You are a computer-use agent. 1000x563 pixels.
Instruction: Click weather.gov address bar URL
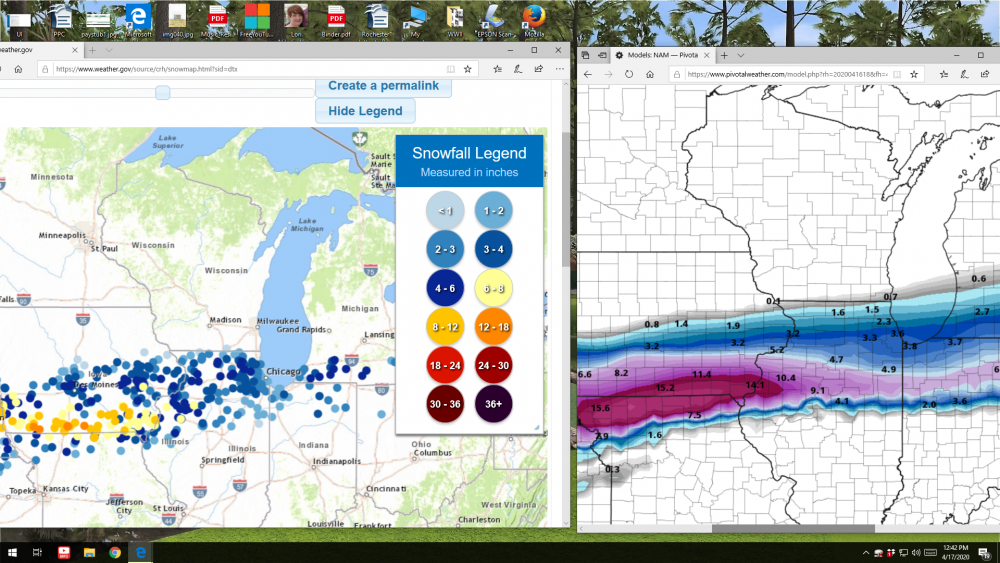[x=147, y=69]
